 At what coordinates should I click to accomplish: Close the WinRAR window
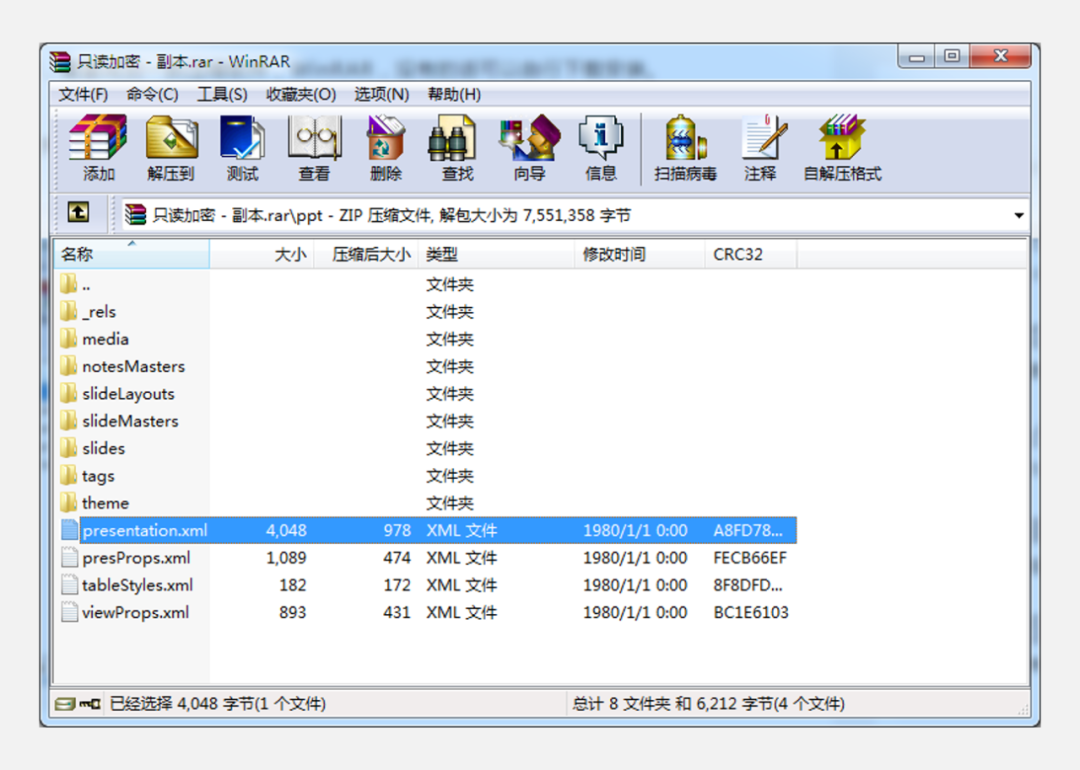pos(1001,57)
